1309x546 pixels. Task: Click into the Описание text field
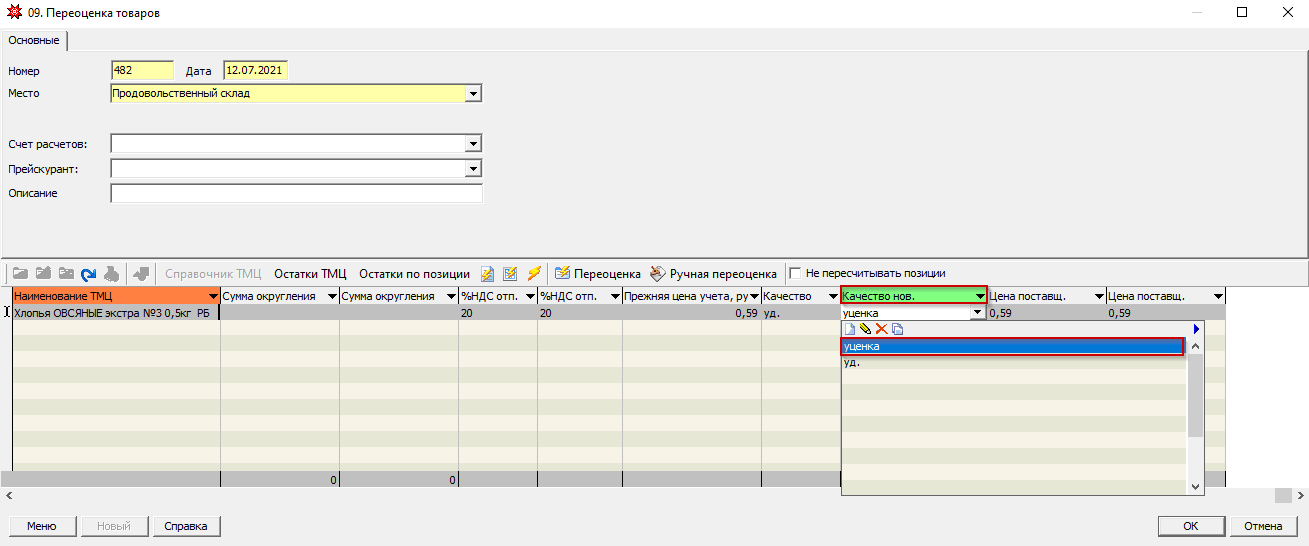pyautogui.click(x=296, y=193)
